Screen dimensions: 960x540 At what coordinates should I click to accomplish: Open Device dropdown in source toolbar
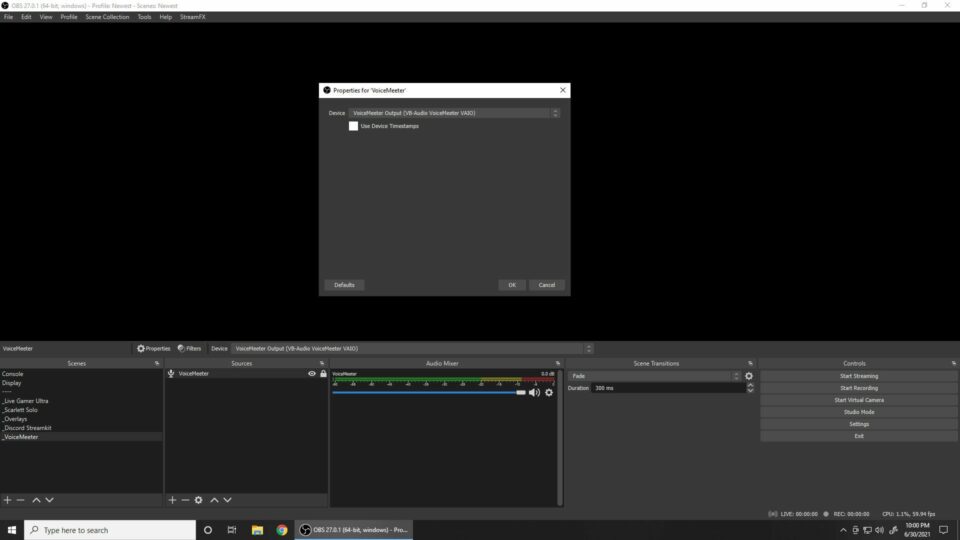pyautogui.click(x=412, y=348)
